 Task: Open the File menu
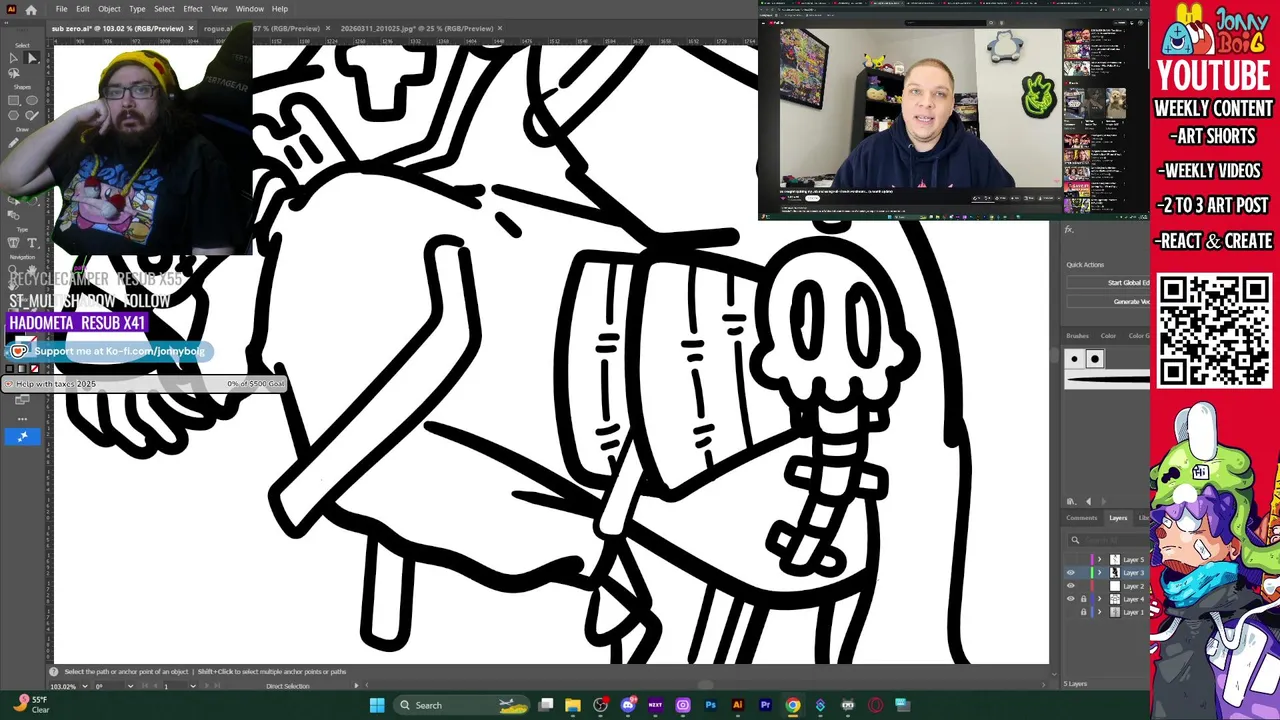(x=61, y=9)
